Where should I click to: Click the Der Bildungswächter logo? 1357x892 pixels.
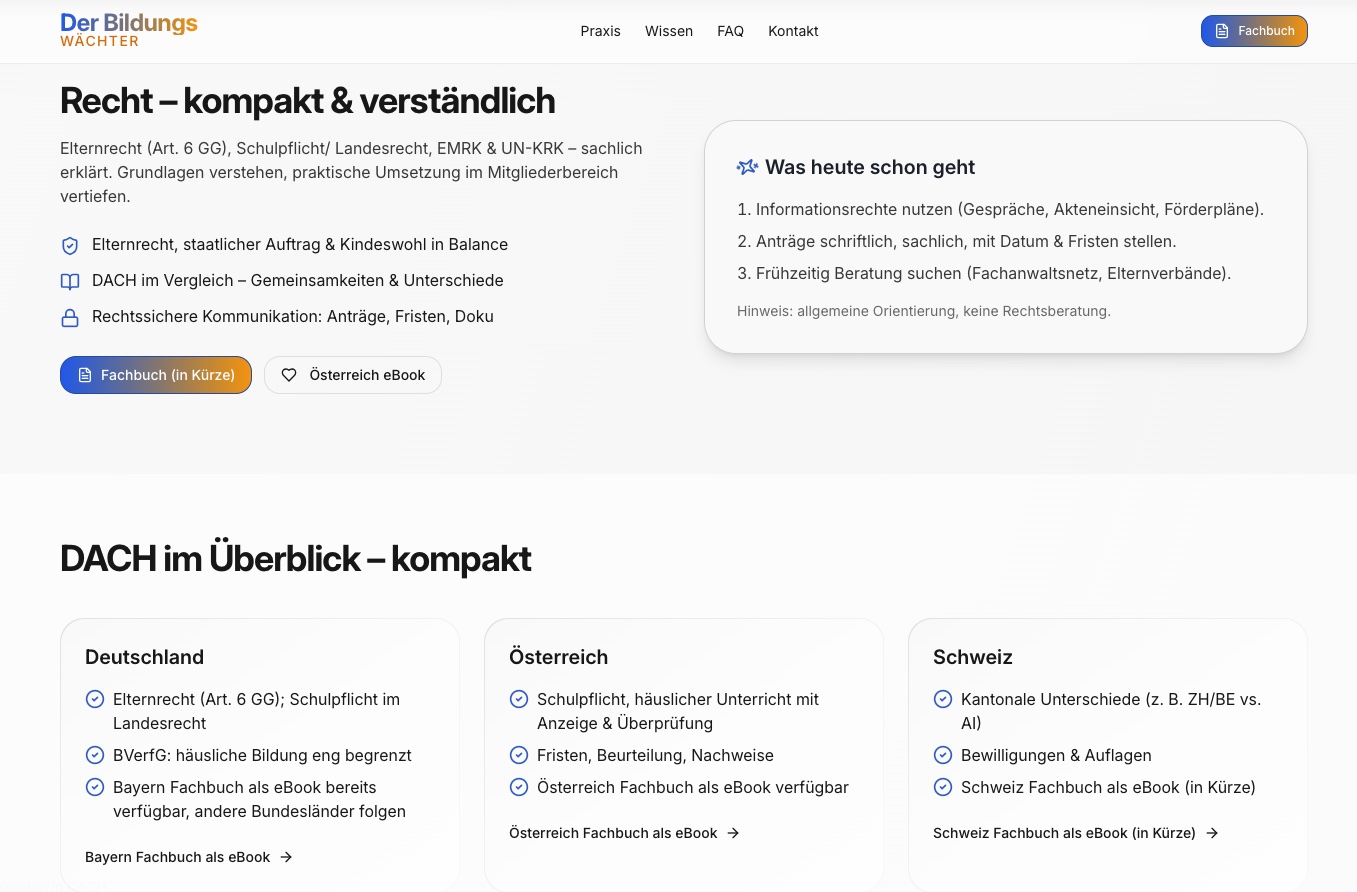tap(129, 29)
